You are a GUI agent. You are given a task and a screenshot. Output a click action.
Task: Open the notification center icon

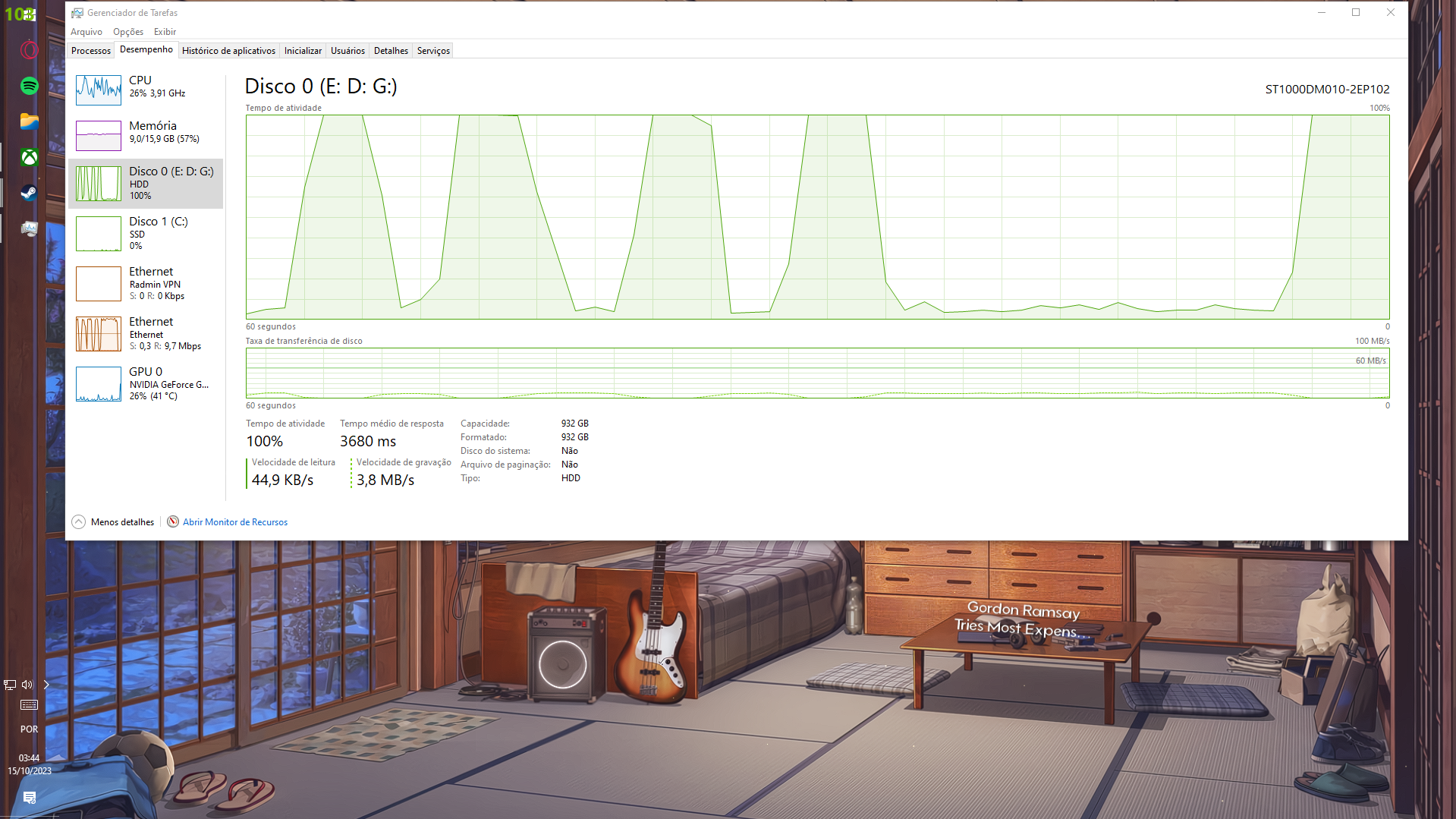(x=29, y=798)
